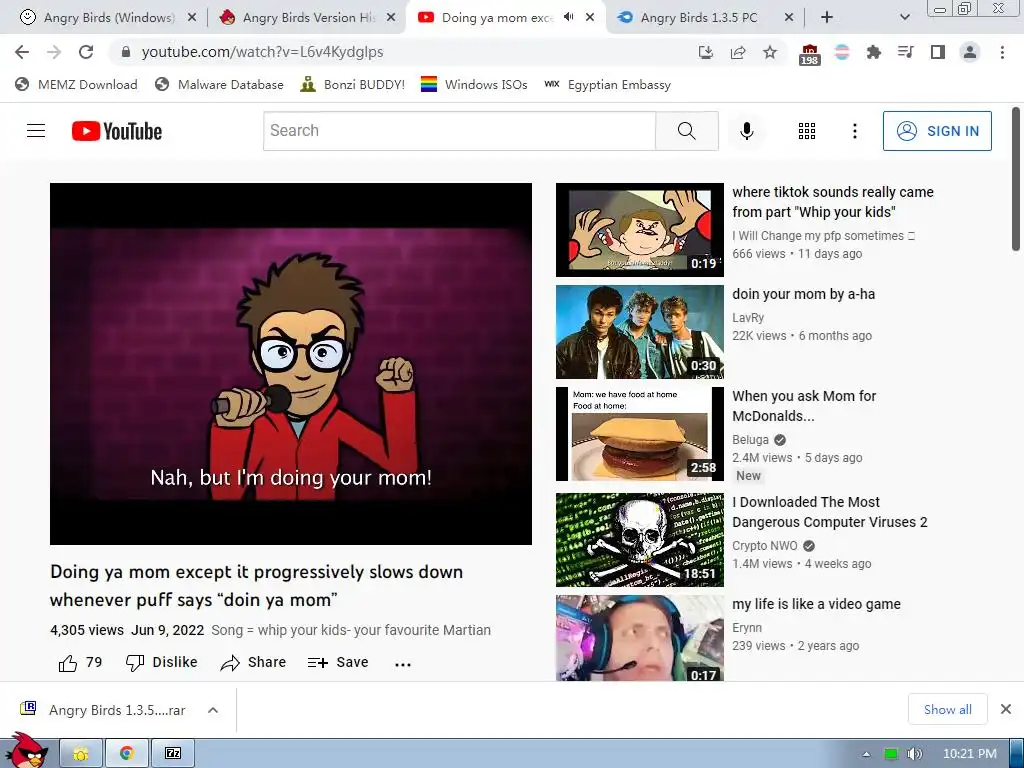Image resolution: width=1024 pixels, height=768 pixels.
Task: Open Egyptian Embassy bookmark
Action: click(607, 84)
